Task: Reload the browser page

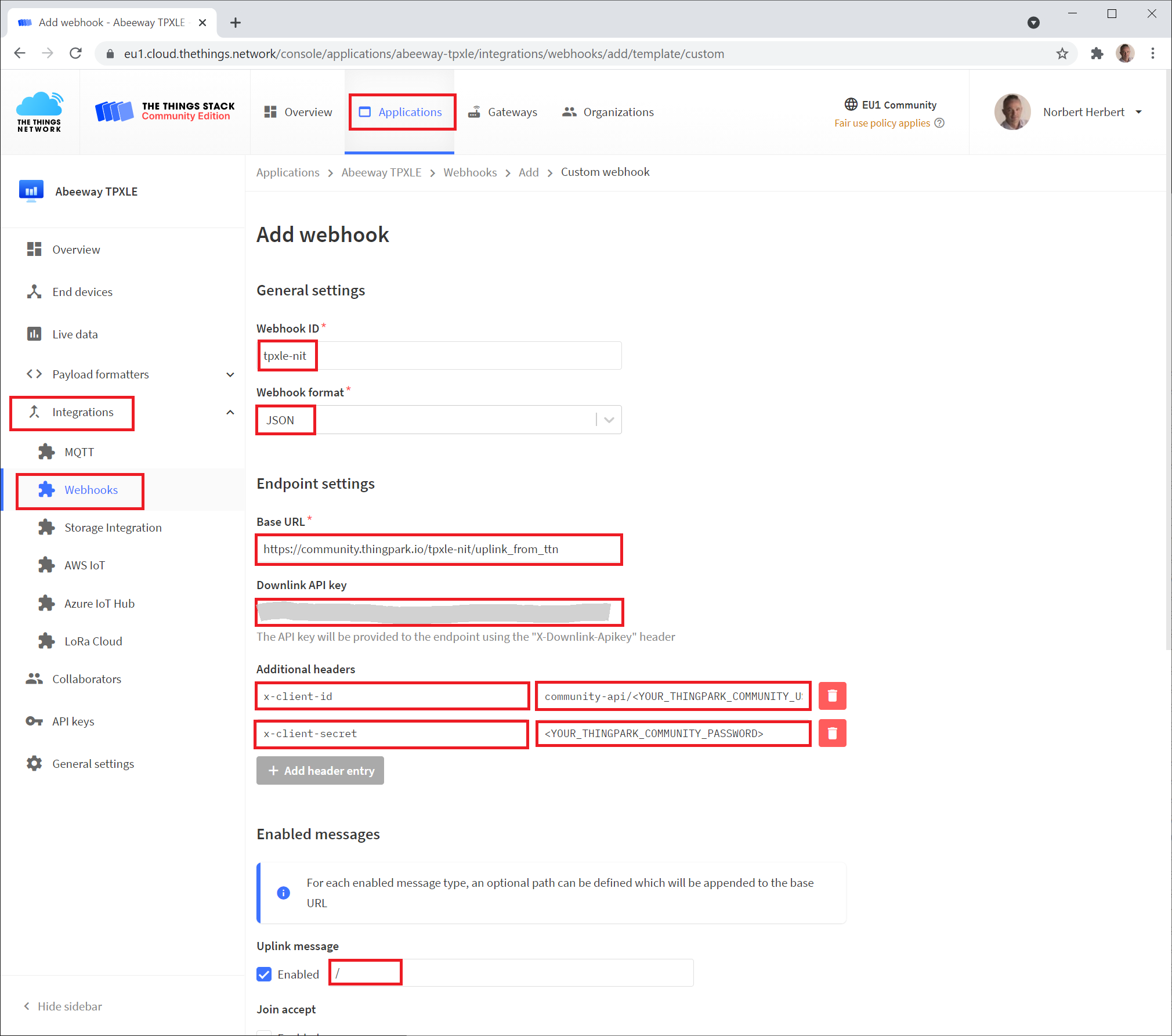Action: [75, 53]
